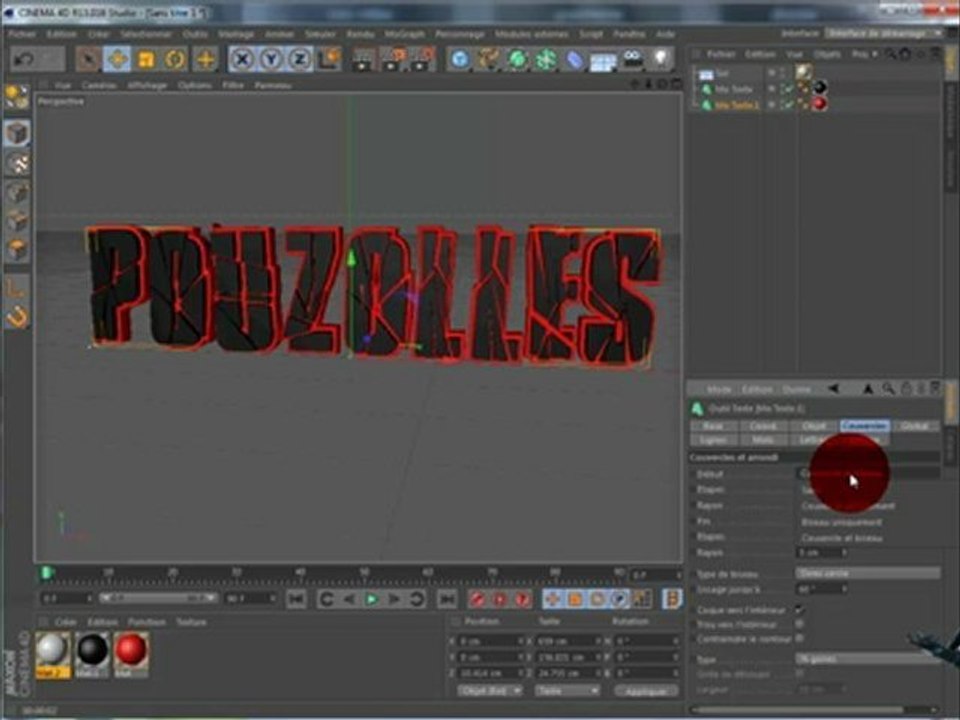The width and height of the screenshot is (960, 720).
Task: Click the record active objects button
Action: point(477,599)
